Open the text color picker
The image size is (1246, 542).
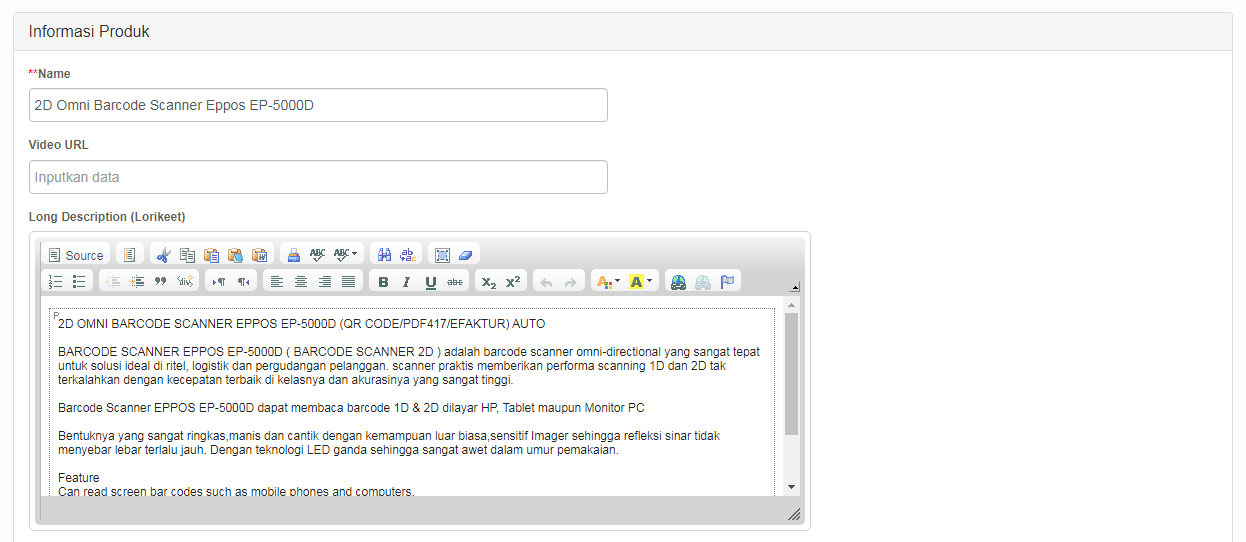[x=608, y=282]
